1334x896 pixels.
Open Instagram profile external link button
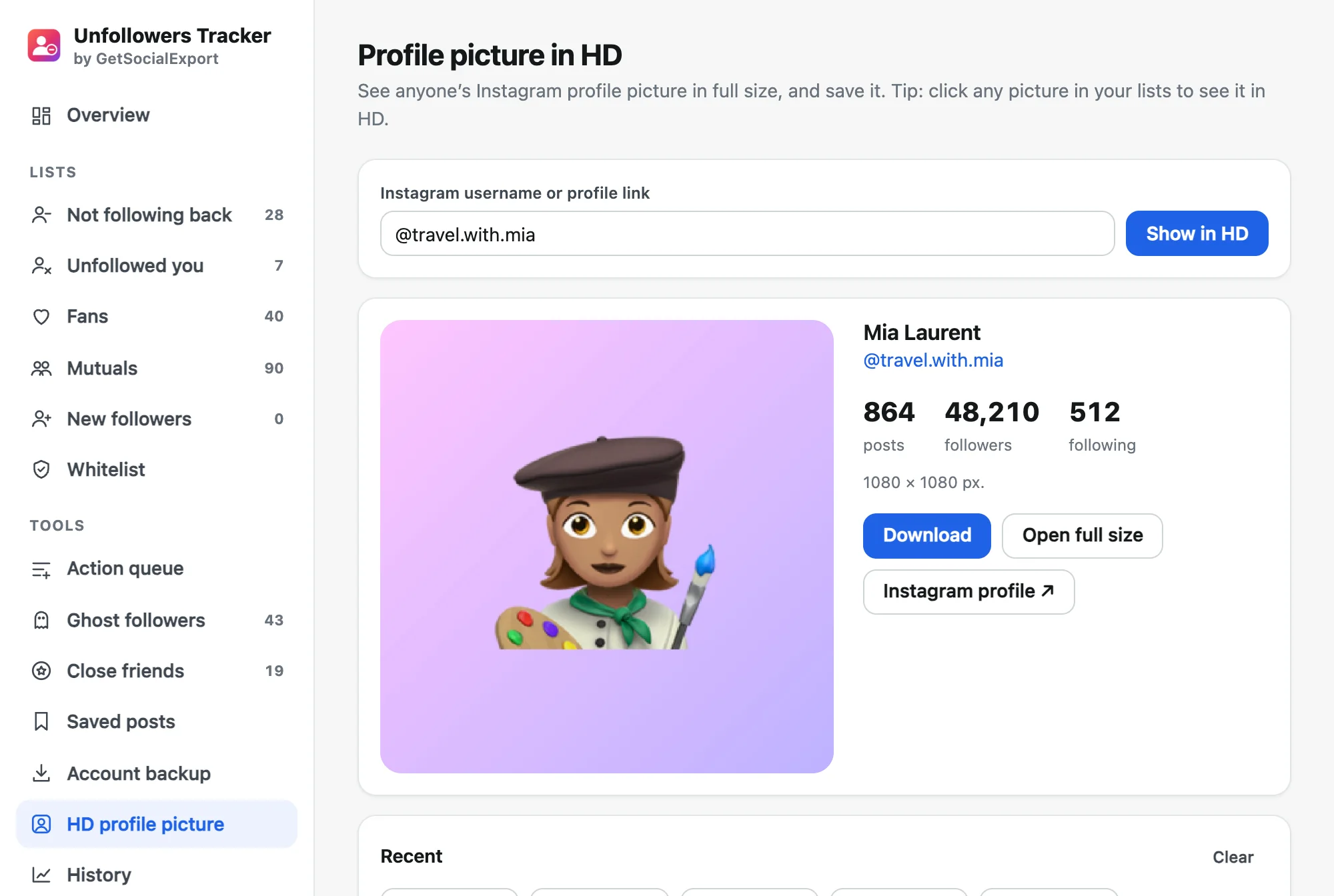coord(968,591)
